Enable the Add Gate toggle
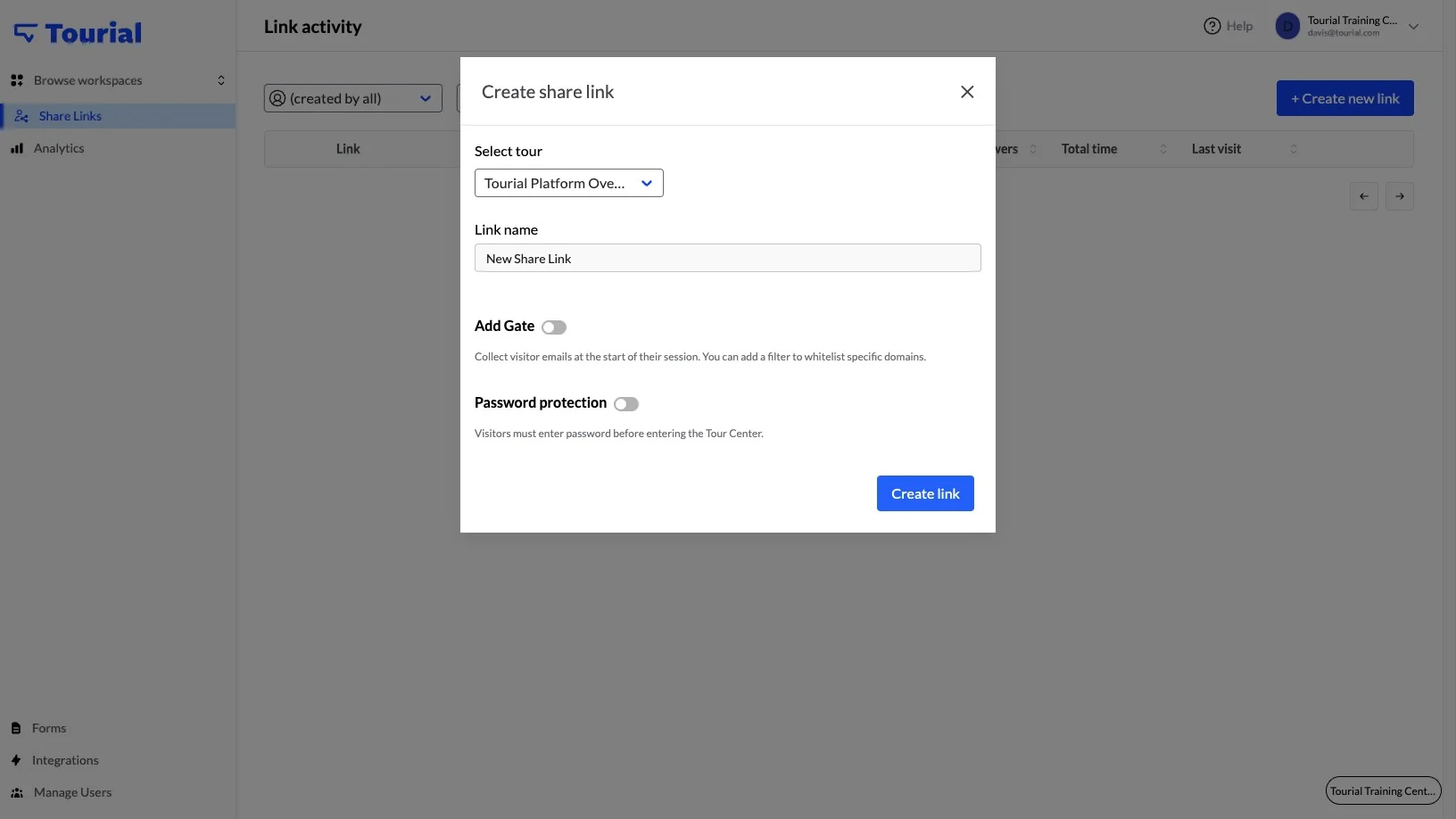1456x819 pixels. (554, 327)
